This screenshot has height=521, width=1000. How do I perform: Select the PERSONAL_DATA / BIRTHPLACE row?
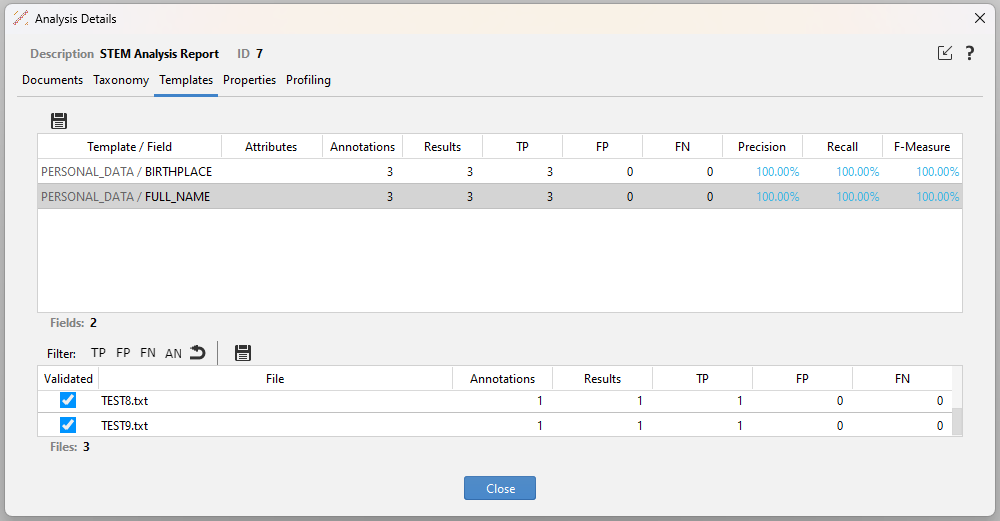click(127, 172)
